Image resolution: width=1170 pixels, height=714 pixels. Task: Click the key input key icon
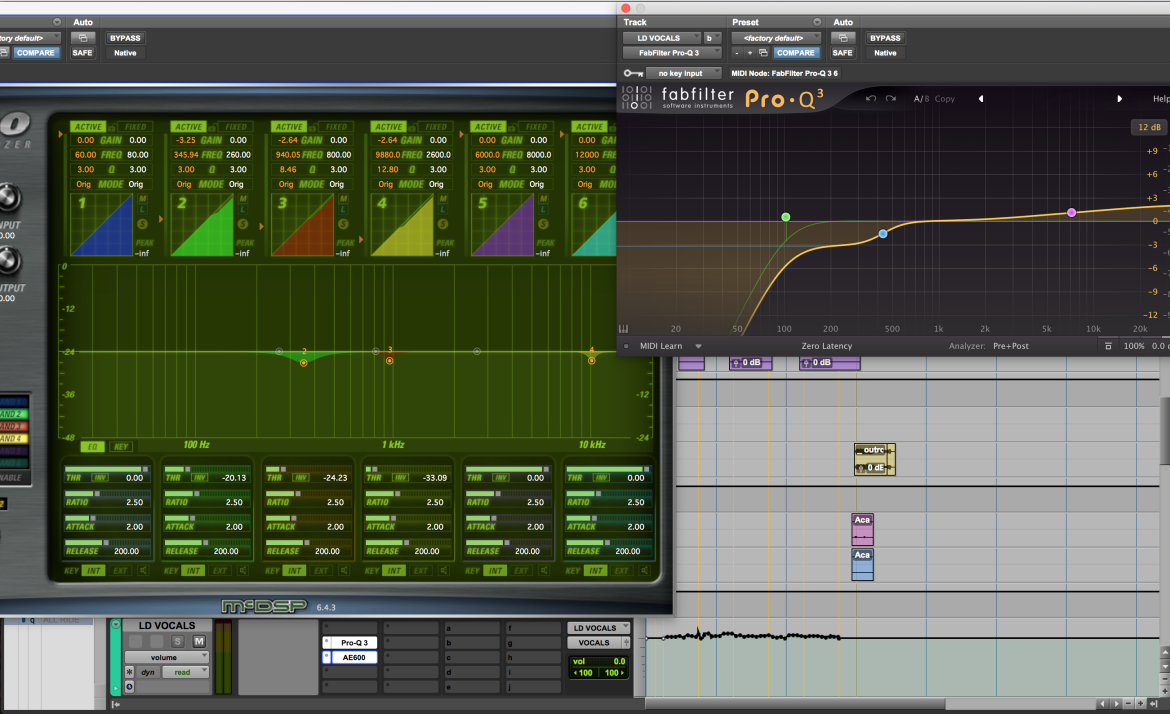634,73
